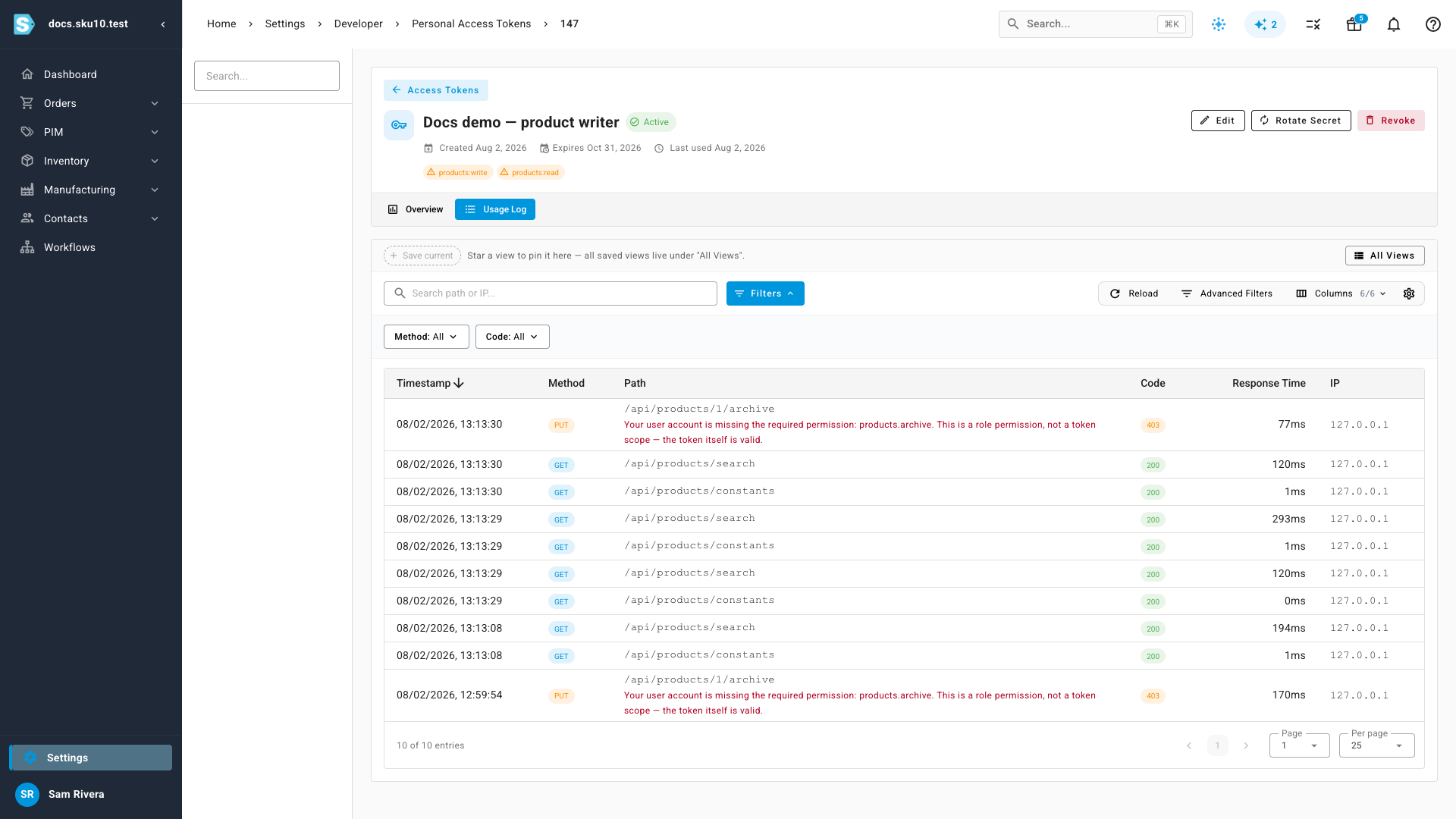Screen dimensions: 1456x819
Task: Open the Per page dropdown
Action: click(1377, 745)
